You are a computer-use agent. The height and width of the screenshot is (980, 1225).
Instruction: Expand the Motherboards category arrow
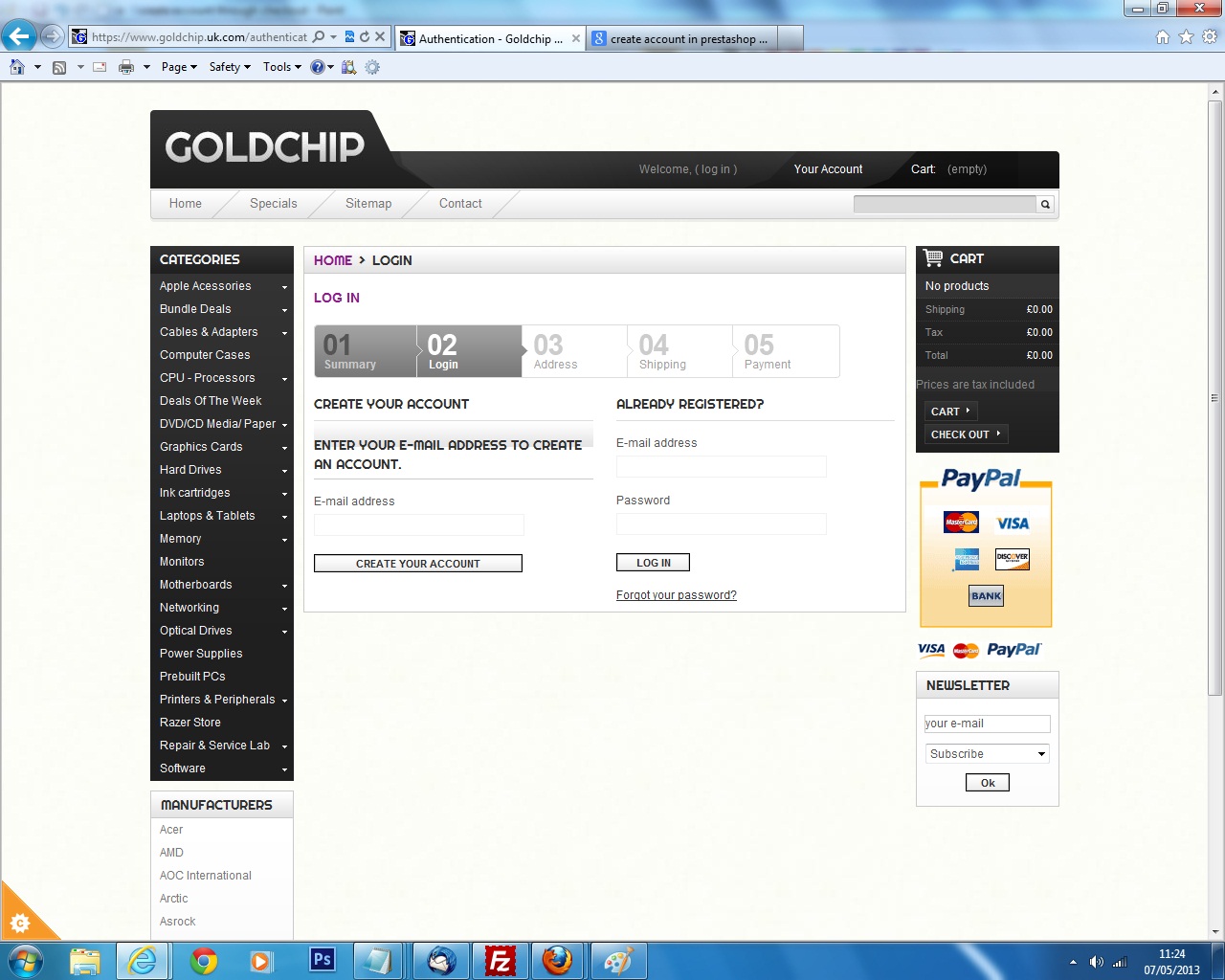tap(284, 586)
